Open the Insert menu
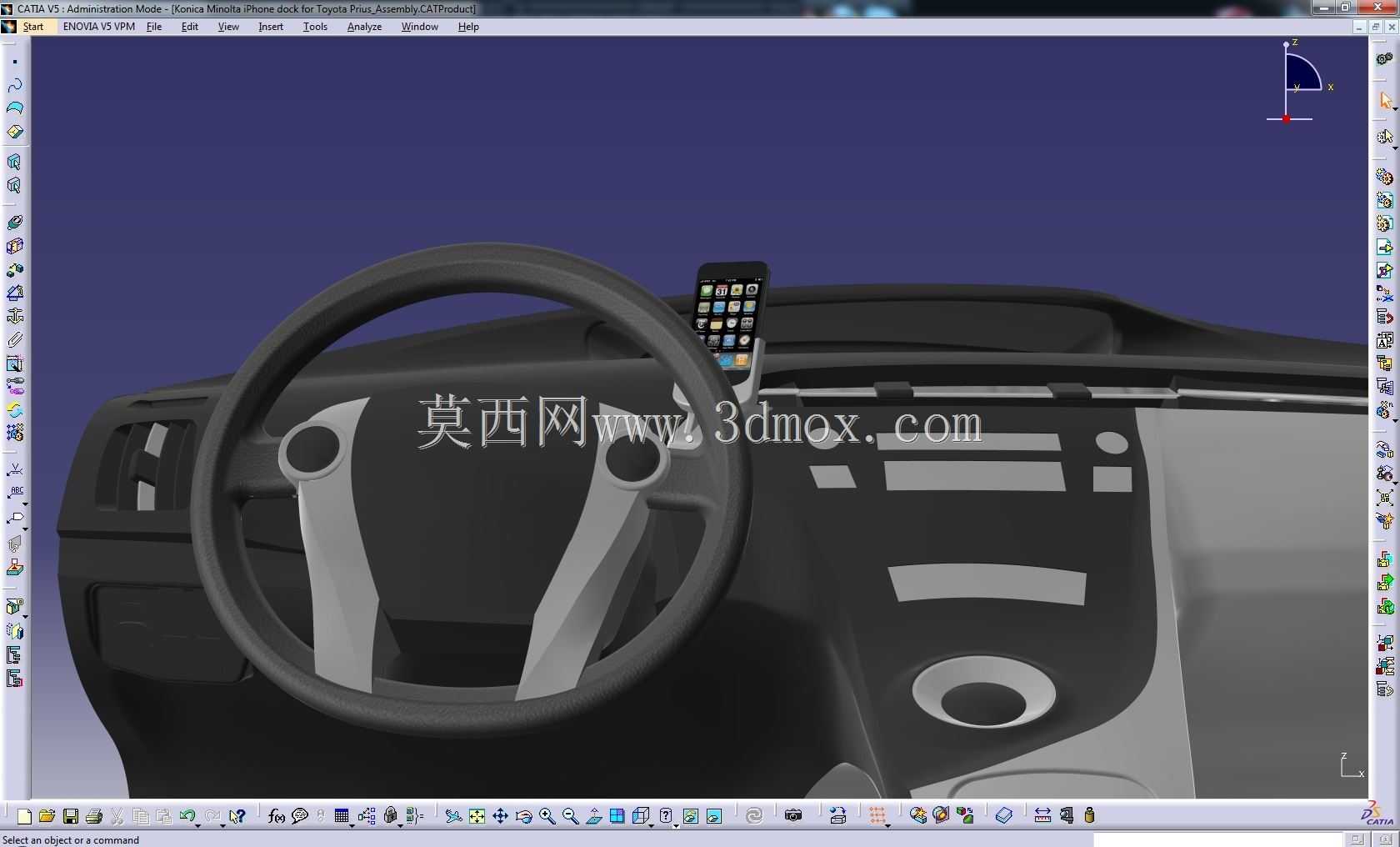Screen dimensions: 1400x847 coord(271,27)
